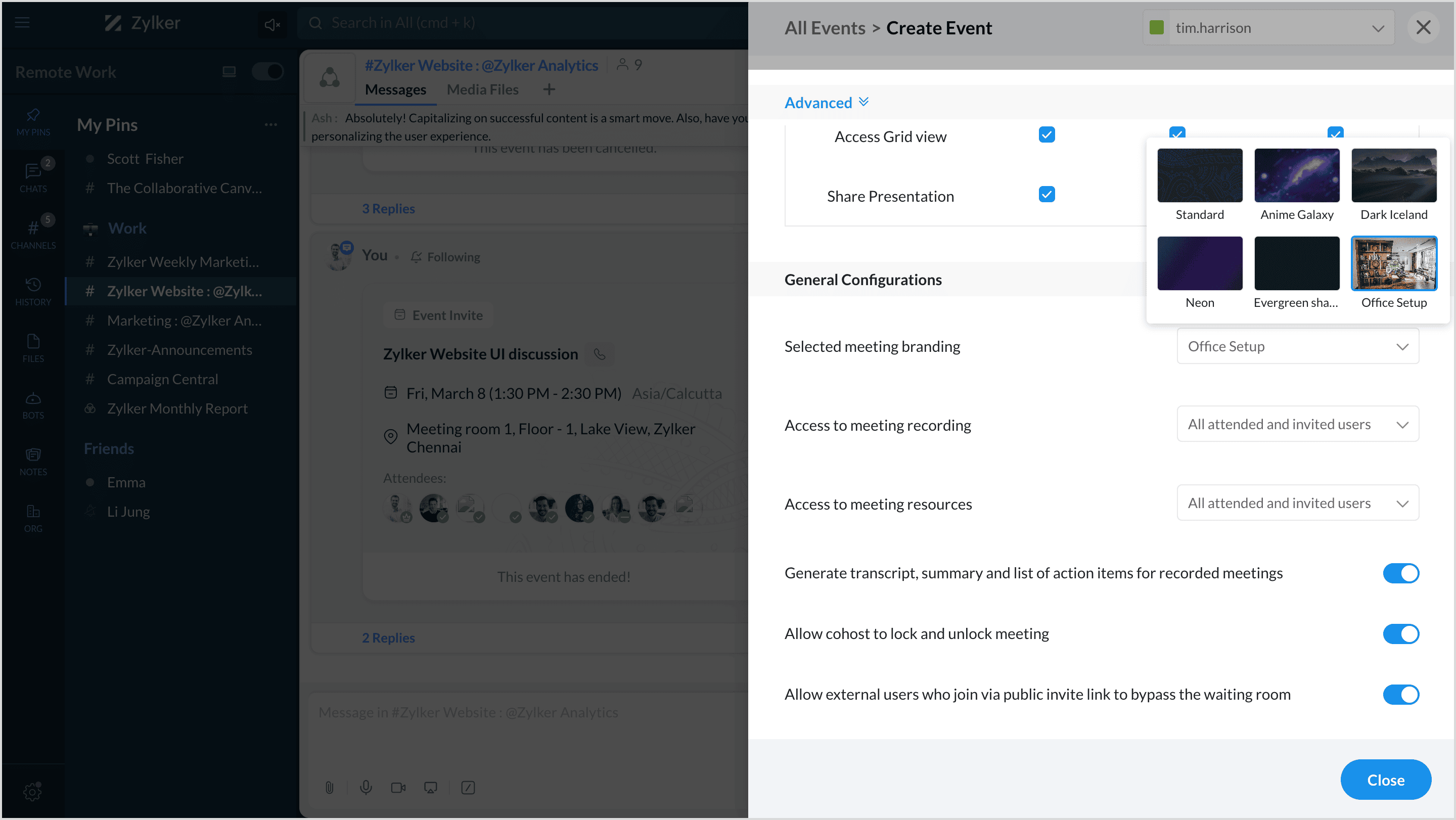Open 2 Replies thread
This screenshot has height=820, width=1456.
388,637
